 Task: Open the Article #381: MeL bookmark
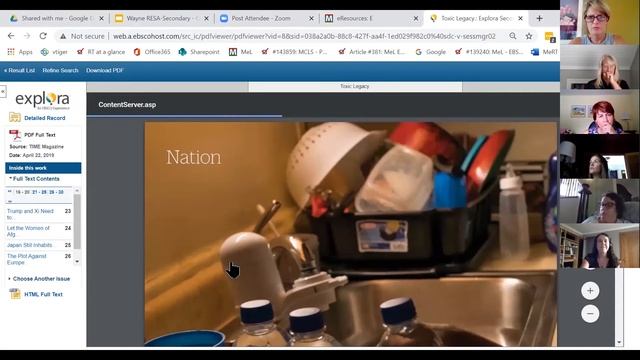pyautogui.click(x=372, y=52)
